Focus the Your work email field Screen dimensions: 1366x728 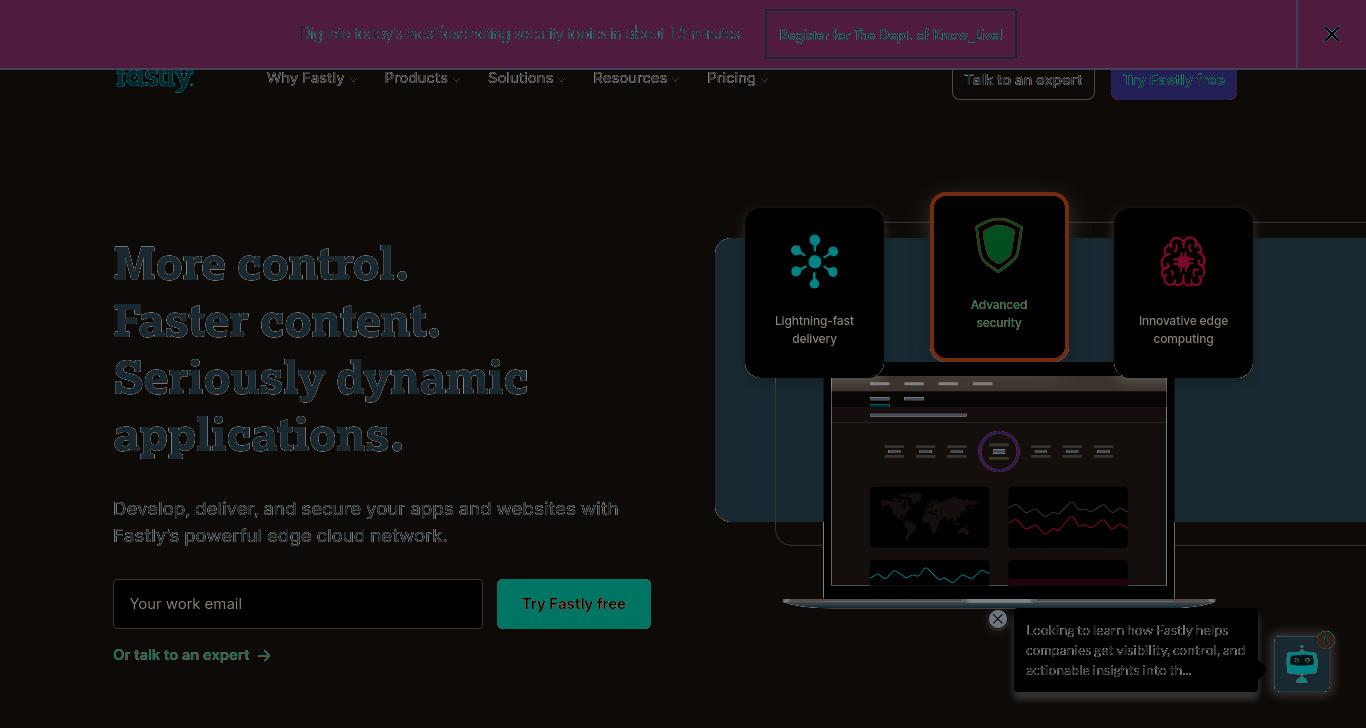pyautogui.click(x=298, y=604)
